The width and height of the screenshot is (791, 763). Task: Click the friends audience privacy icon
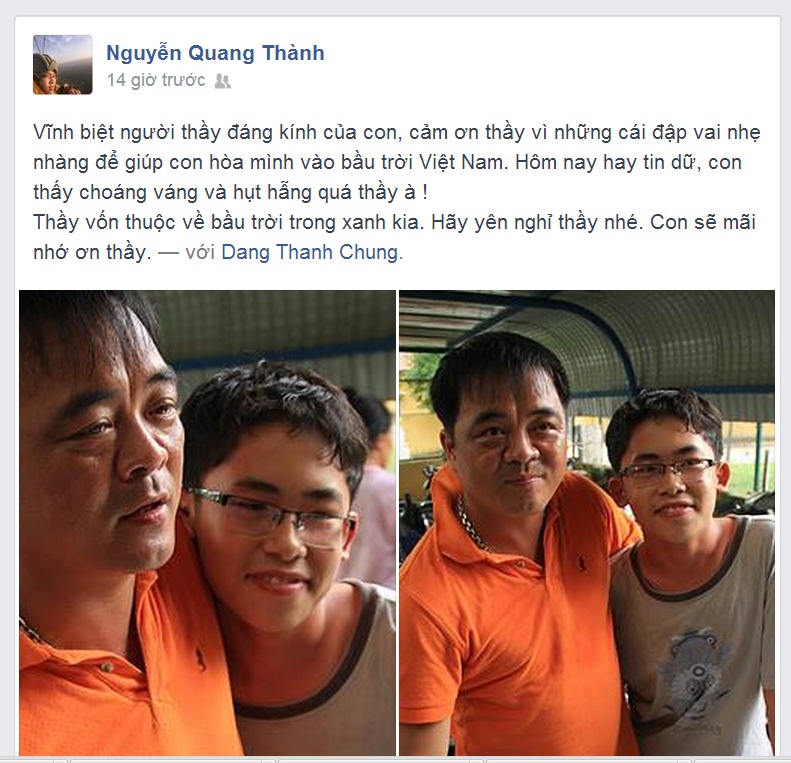point(222,81)
